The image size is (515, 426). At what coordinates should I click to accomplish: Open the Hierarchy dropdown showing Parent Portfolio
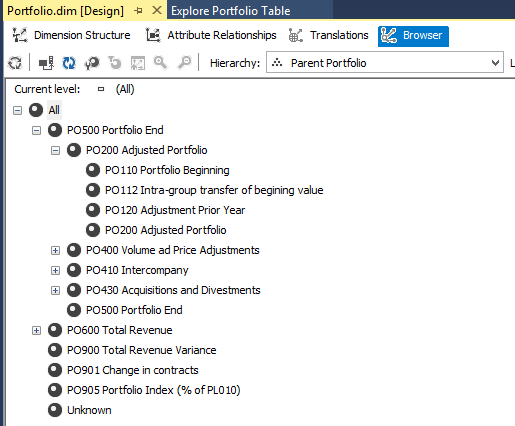click(x=385, y=62)
